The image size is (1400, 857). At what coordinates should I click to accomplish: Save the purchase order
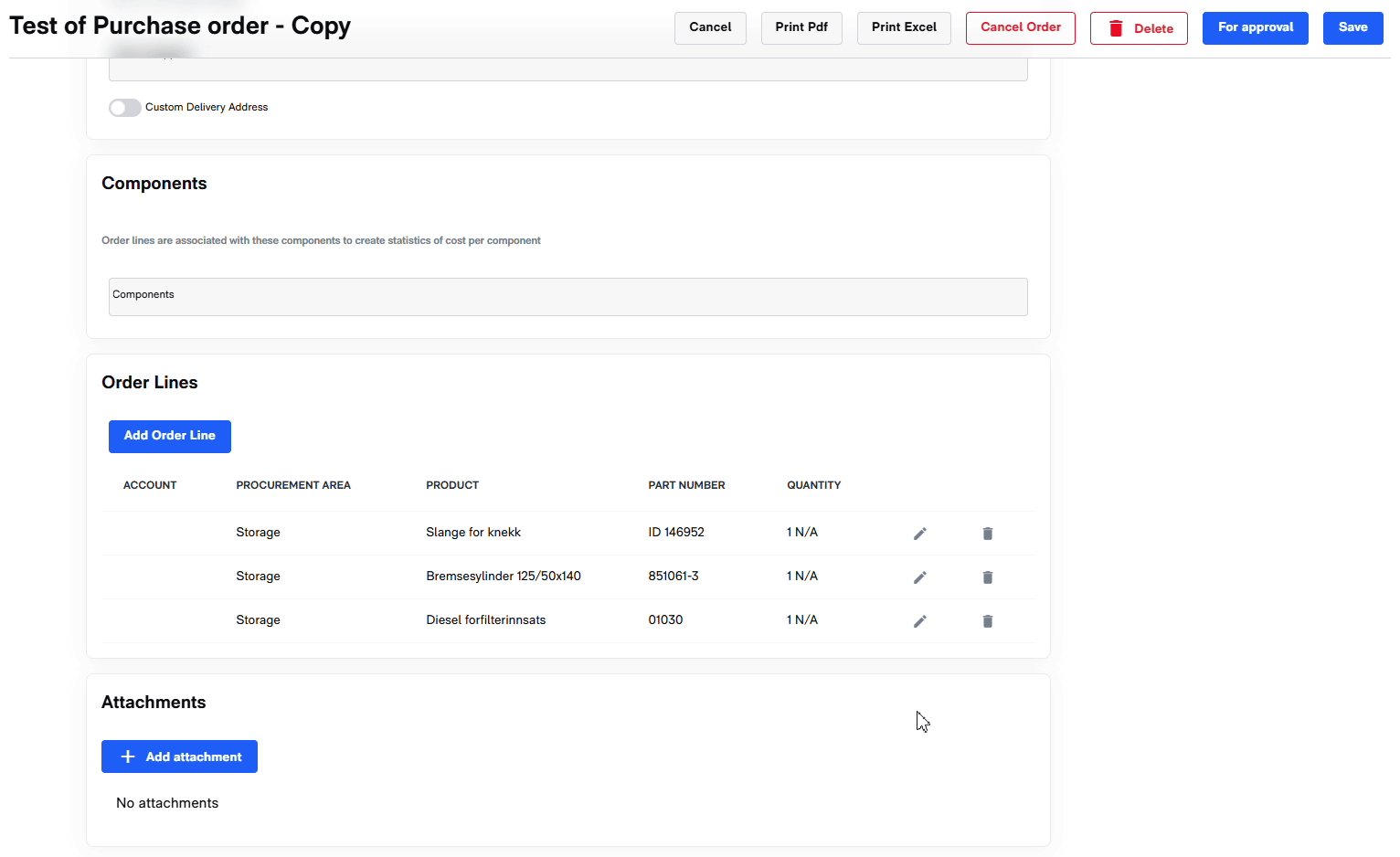[1353, 27]
